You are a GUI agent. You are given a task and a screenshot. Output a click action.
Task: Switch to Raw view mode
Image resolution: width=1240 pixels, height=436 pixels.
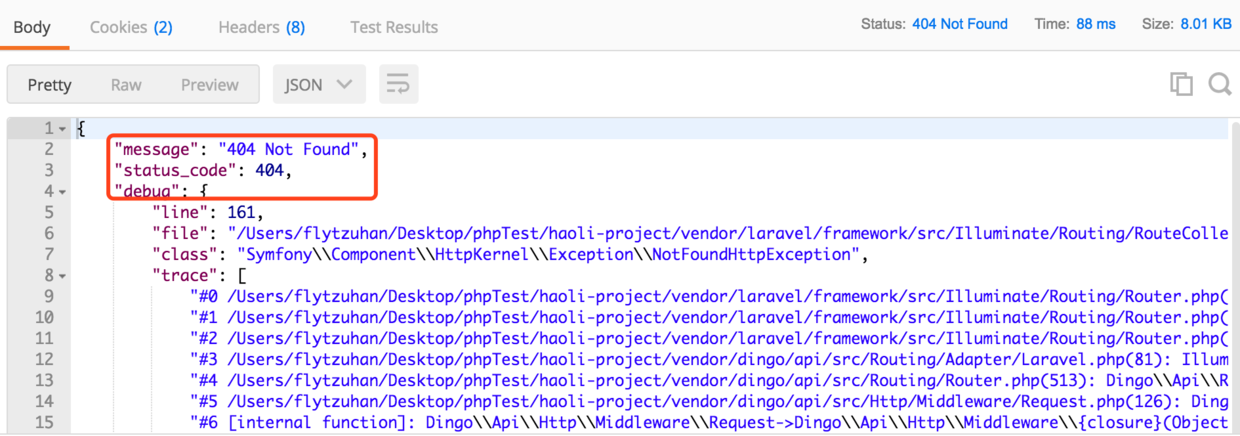(126, 85)
